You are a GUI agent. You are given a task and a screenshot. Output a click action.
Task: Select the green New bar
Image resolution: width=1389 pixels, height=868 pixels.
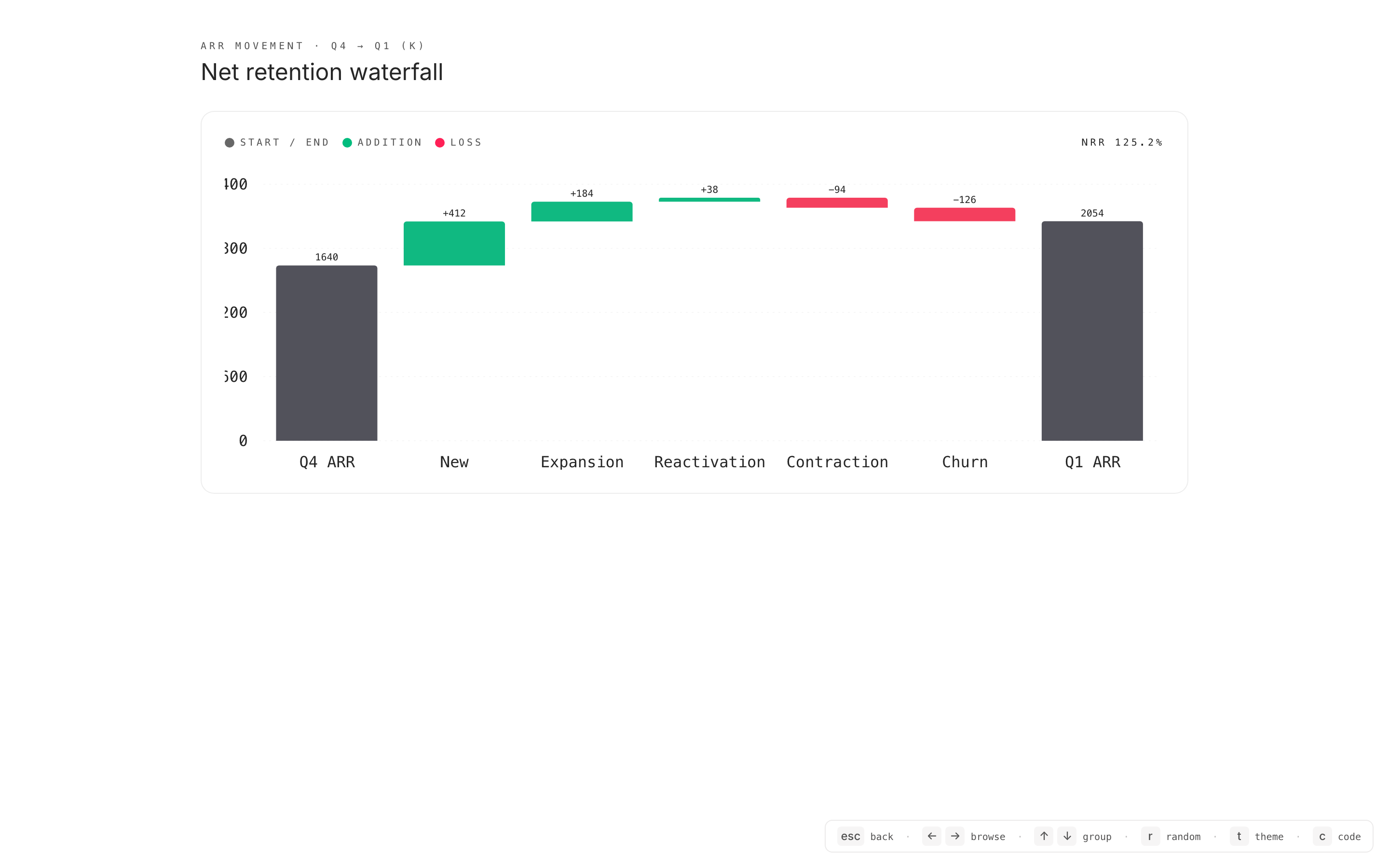pyautogui.click(x=454, y=244)
